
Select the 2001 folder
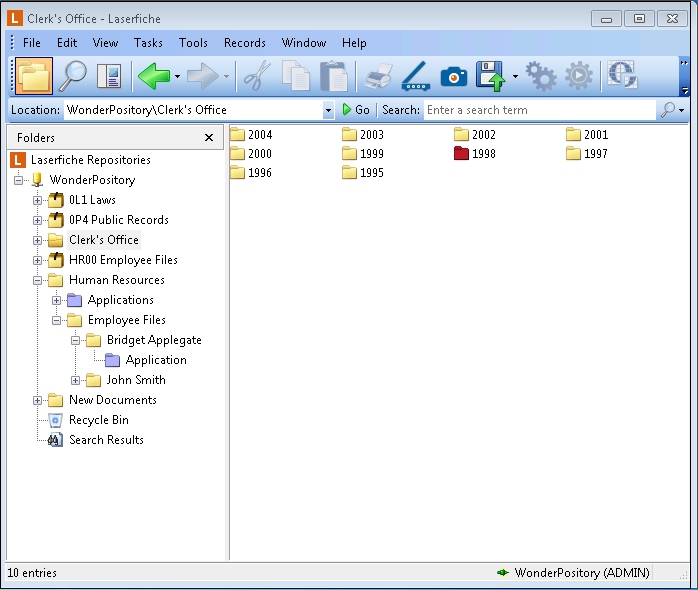[587, 134]
